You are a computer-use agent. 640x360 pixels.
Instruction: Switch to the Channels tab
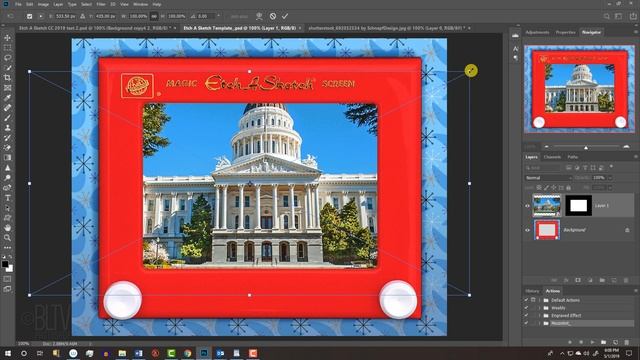point(552,157)
